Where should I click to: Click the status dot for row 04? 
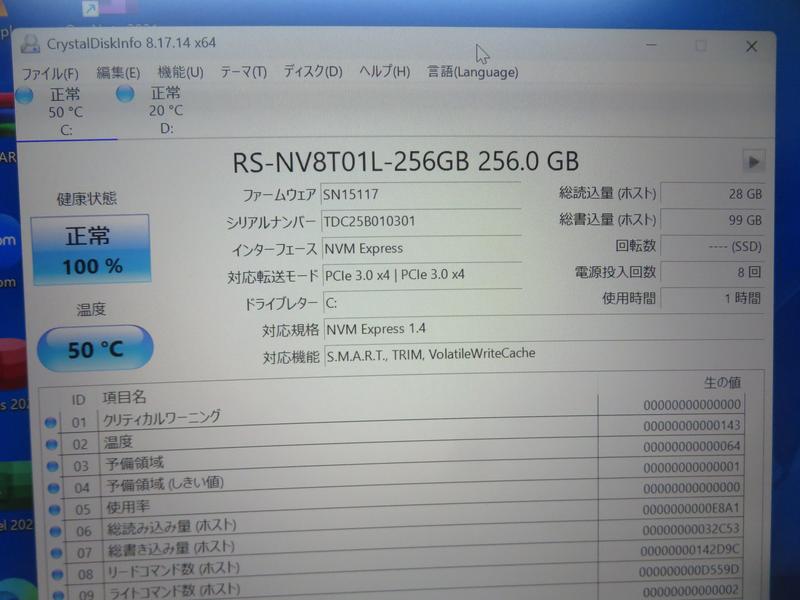(x=54, y=488)
